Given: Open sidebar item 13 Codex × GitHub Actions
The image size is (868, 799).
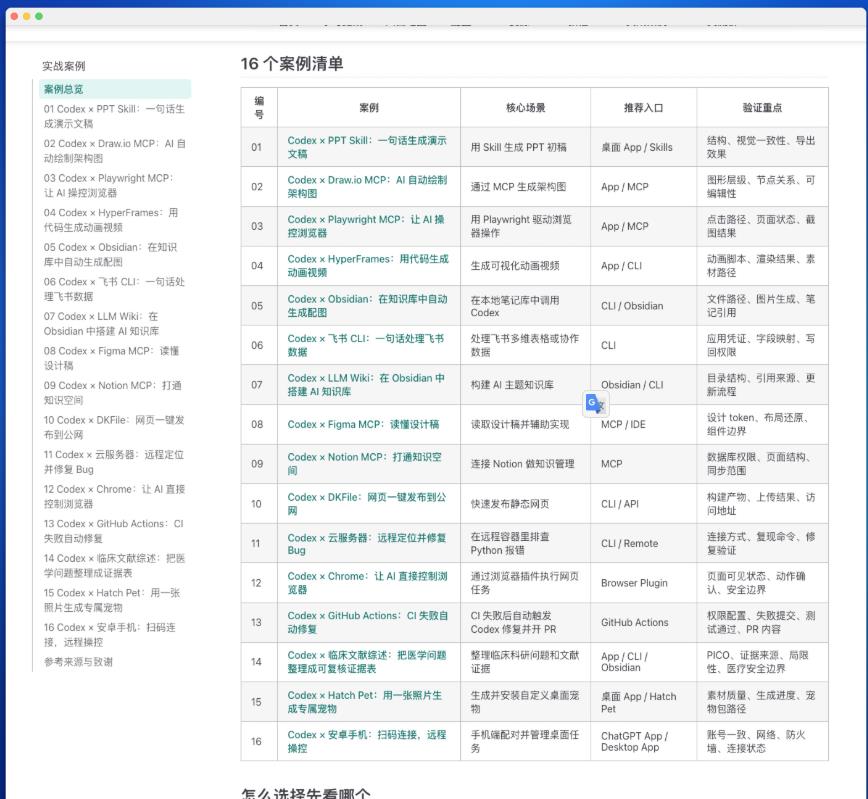Looking at the screenshot, I should click(x=115, y=531).
